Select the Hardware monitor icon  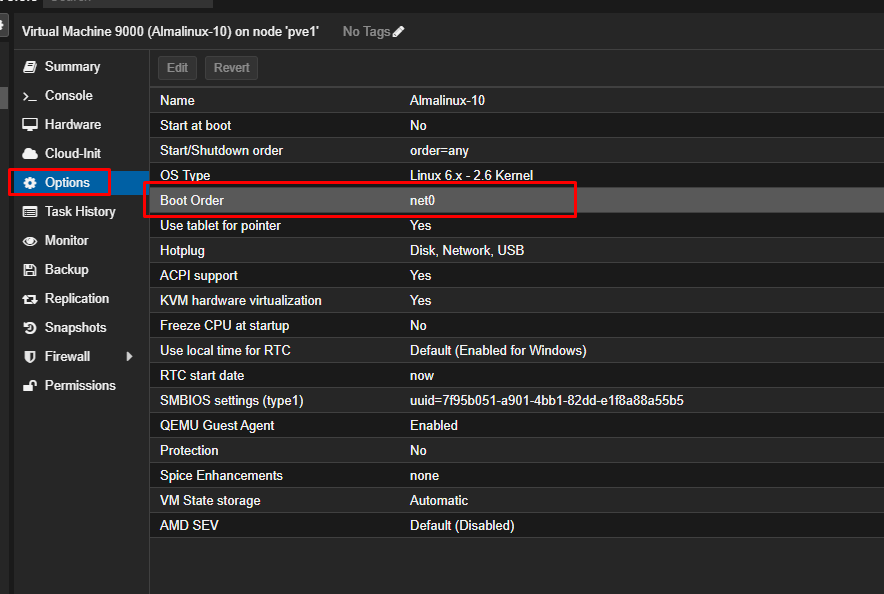30,125
